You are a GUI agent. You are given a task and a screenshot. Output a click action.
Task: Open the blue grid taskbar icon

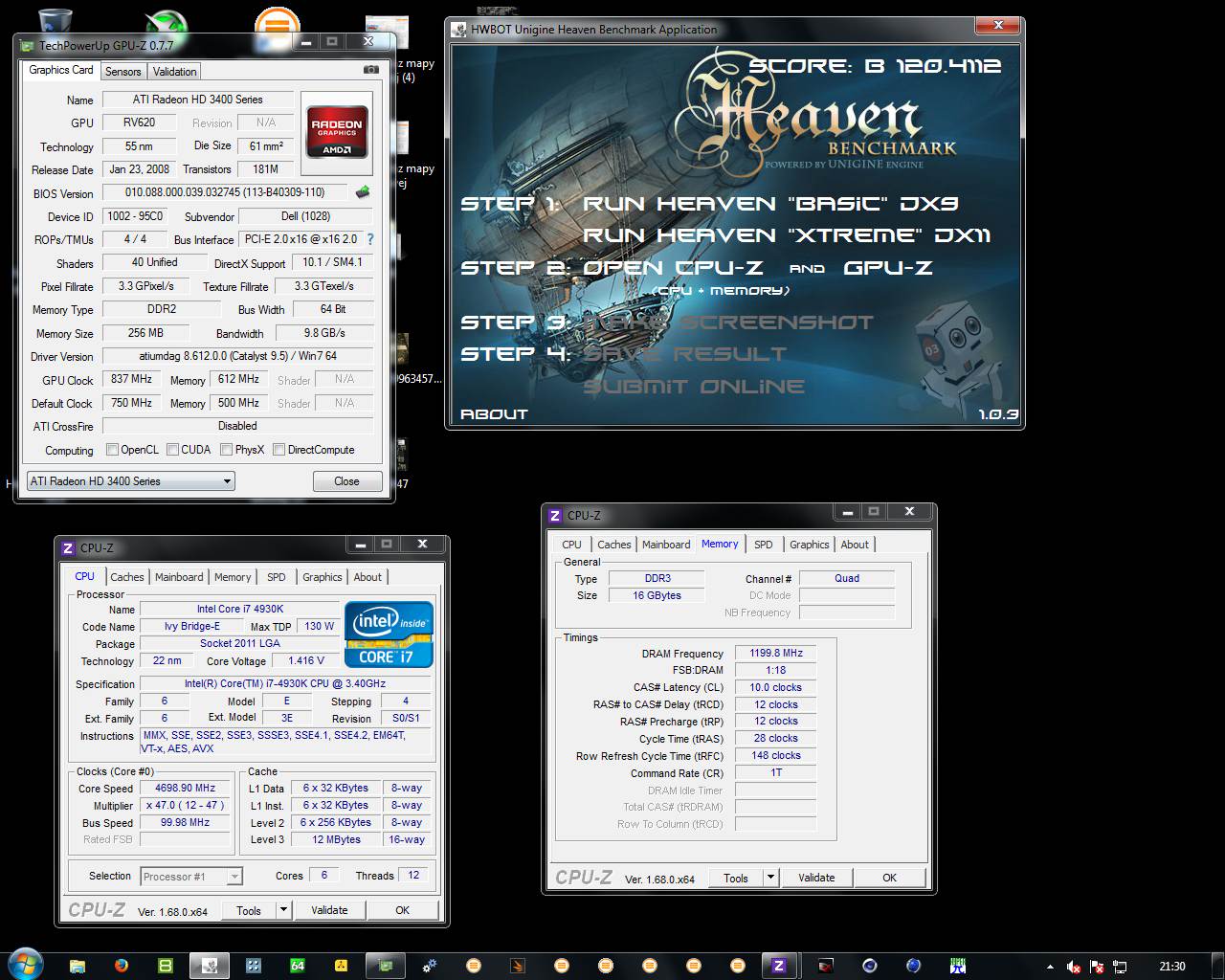254,966
